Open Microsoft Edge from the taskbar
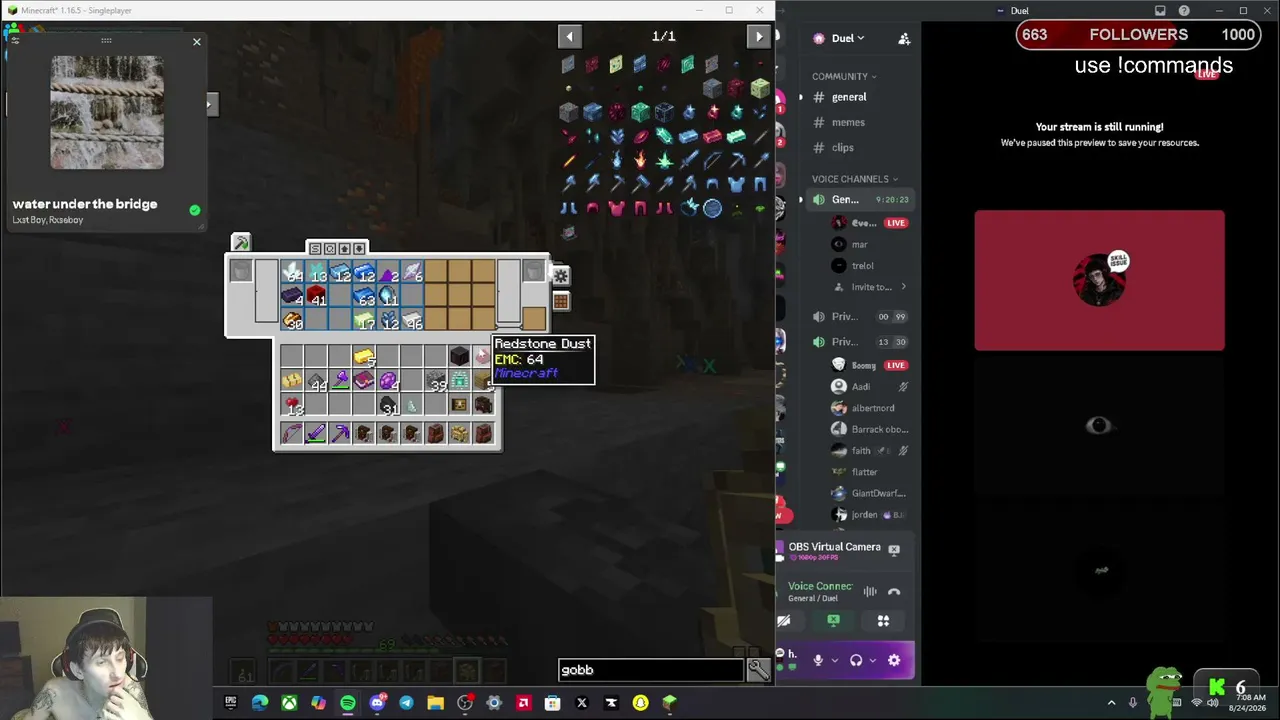The height and width of the screenshot is (720, 1280). click(x=260, y=703)
